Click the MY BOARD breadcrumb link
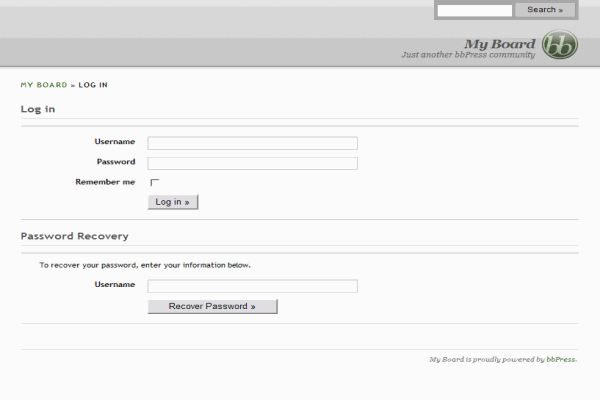Viewport: 600px width, 400px height. click(44, 85)
